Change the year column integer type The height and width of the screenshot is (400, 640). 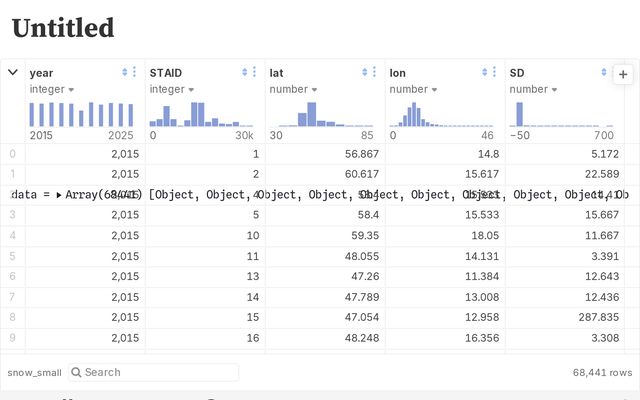52,89
